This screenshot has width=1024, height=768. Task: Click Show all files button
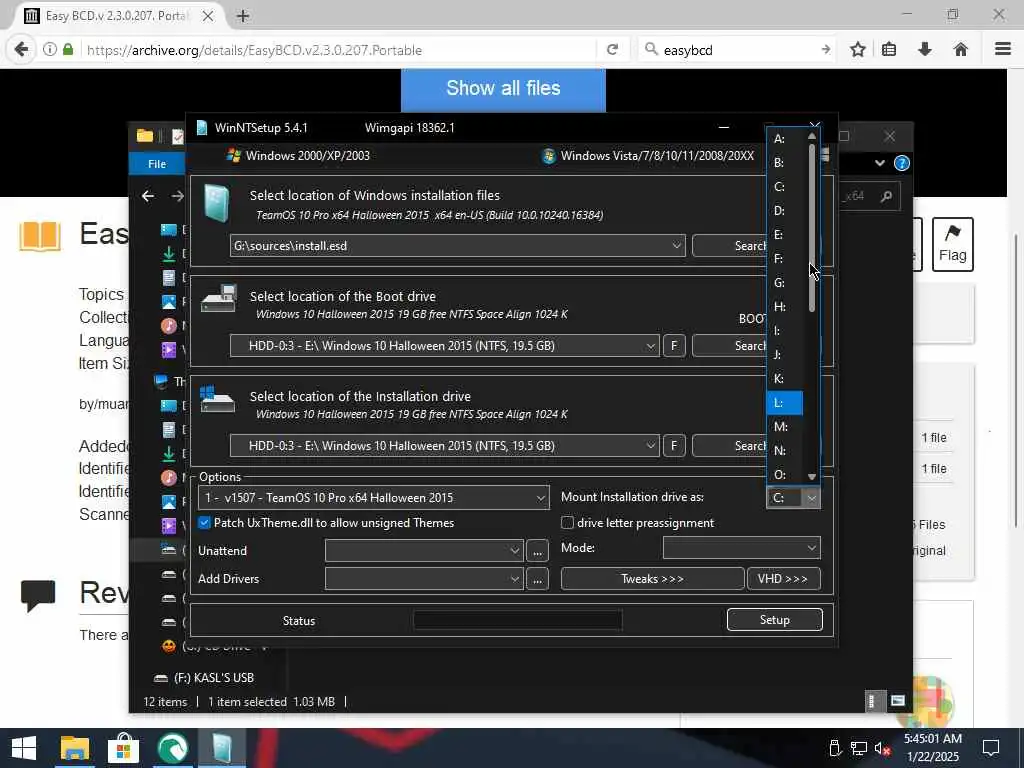503,89
